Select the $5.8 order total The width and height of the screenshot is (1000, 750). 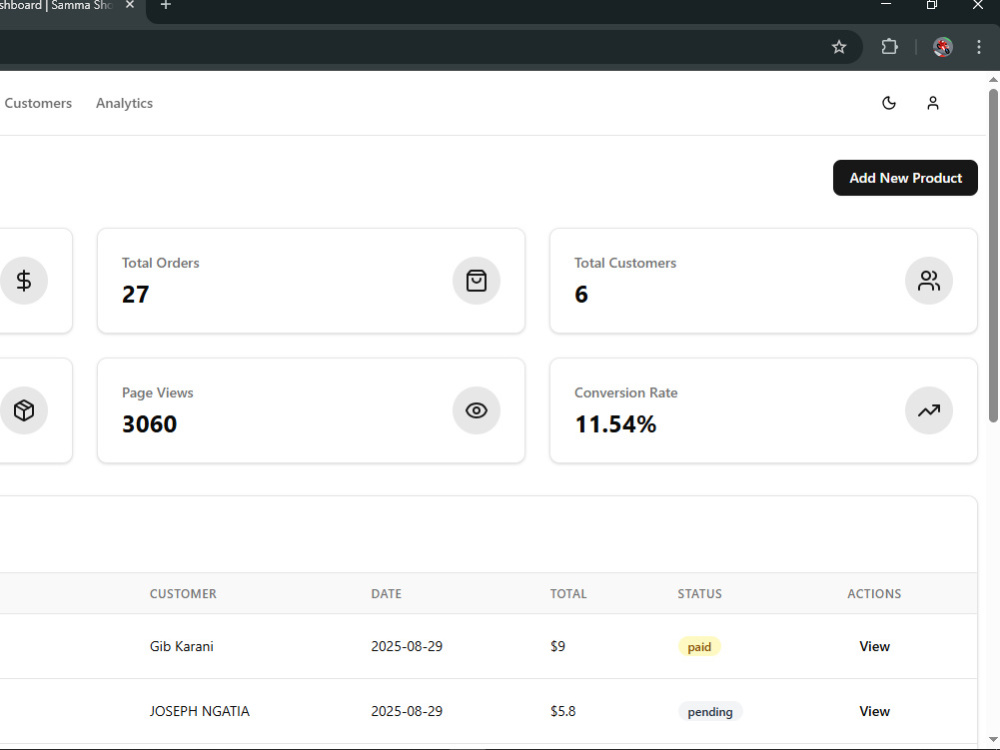click(563, 711)
